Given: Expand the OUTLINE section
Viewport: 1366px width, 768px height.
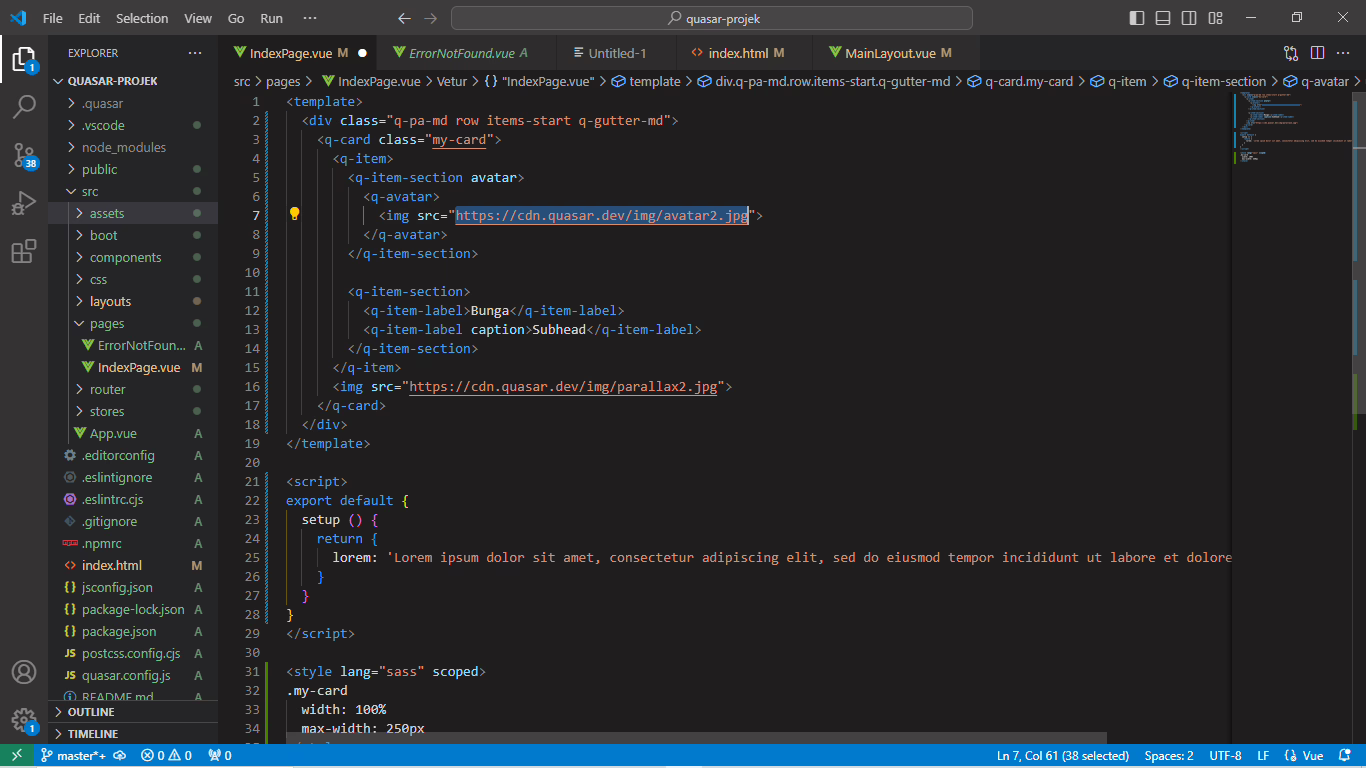Looking at the screenshot, I should click(133, 712).
